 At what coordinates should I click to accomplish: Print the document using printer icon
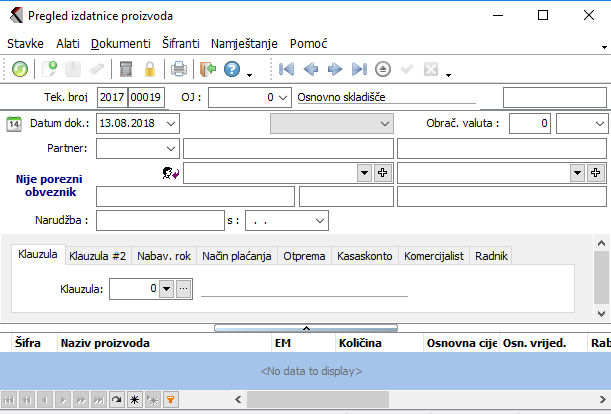(x=178, y=69)
